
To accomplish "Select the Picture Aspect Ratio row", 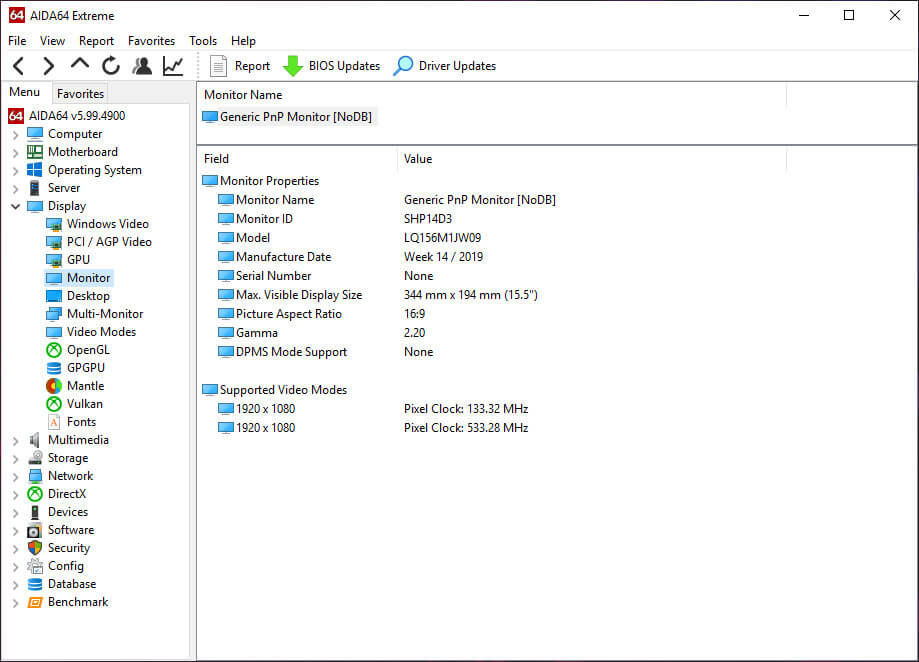I will [387, 314].
